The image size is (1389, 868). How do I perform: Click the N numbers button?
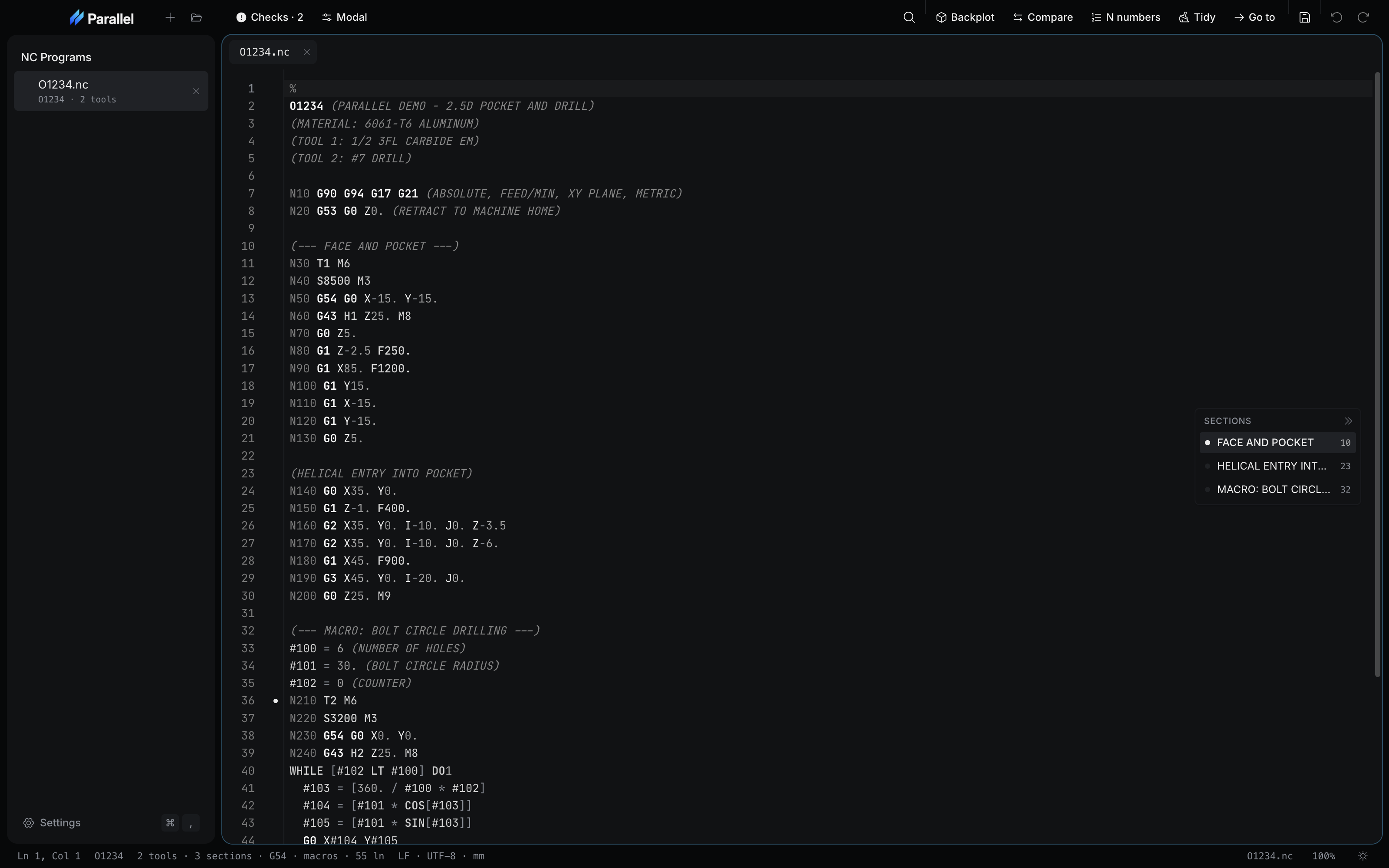click(1126, 17)
